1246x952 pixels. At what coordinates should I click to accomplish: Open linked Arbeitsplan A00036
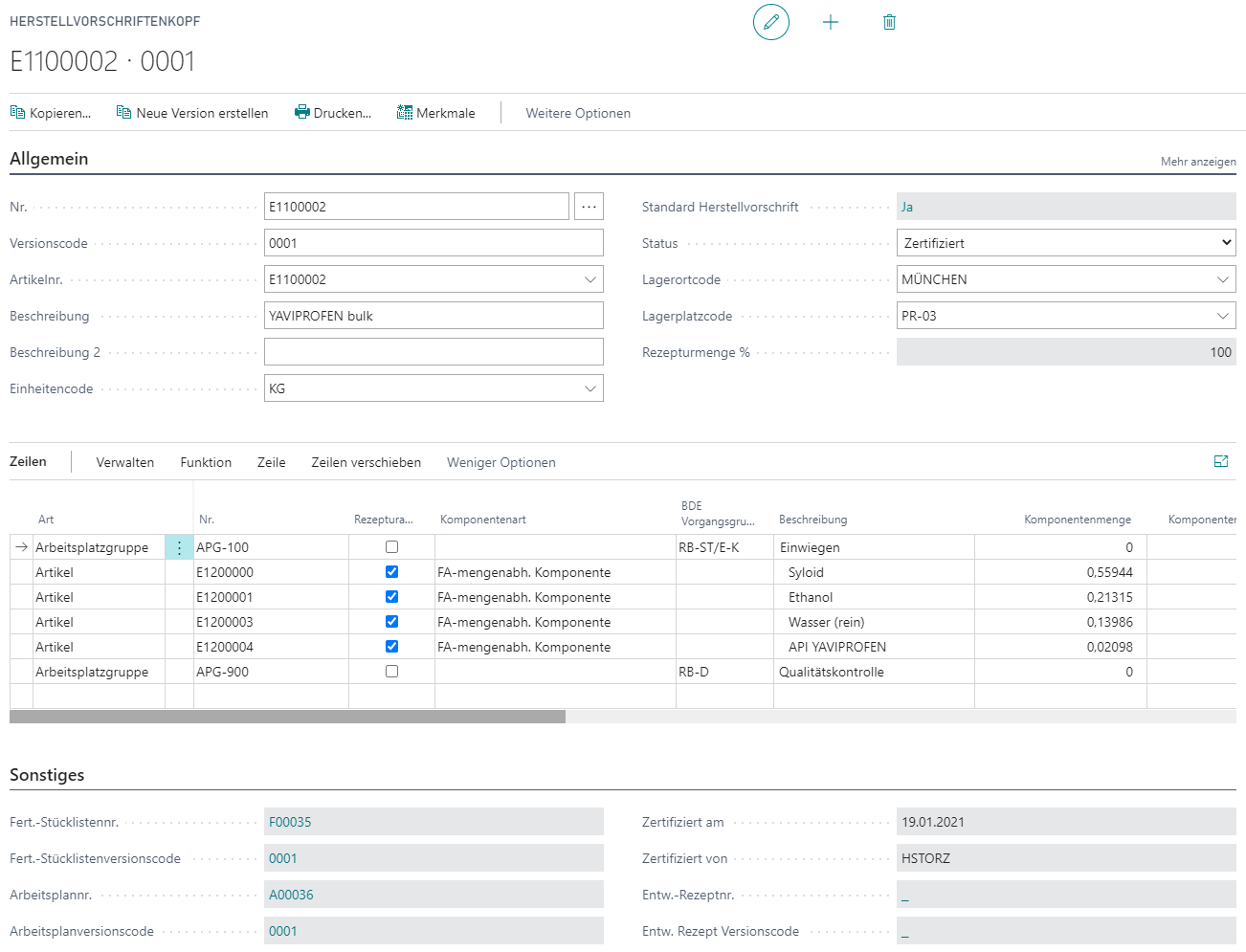point(291,895)
